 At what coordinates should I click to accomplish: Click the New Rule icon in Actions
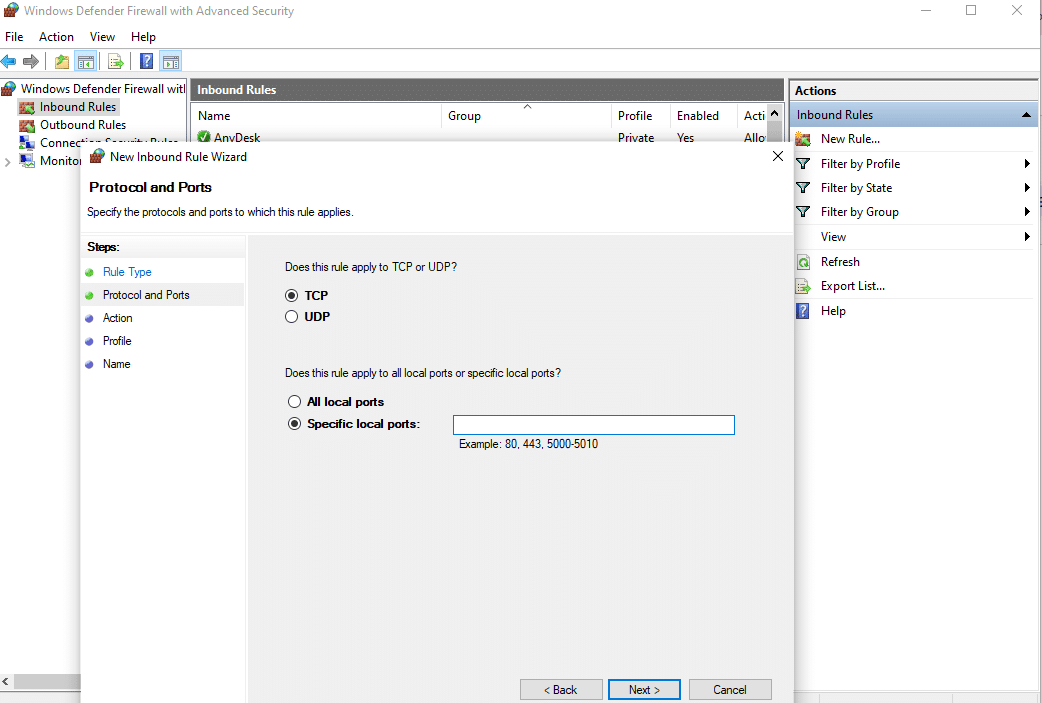pyautogui.click(x=803, y=139)
